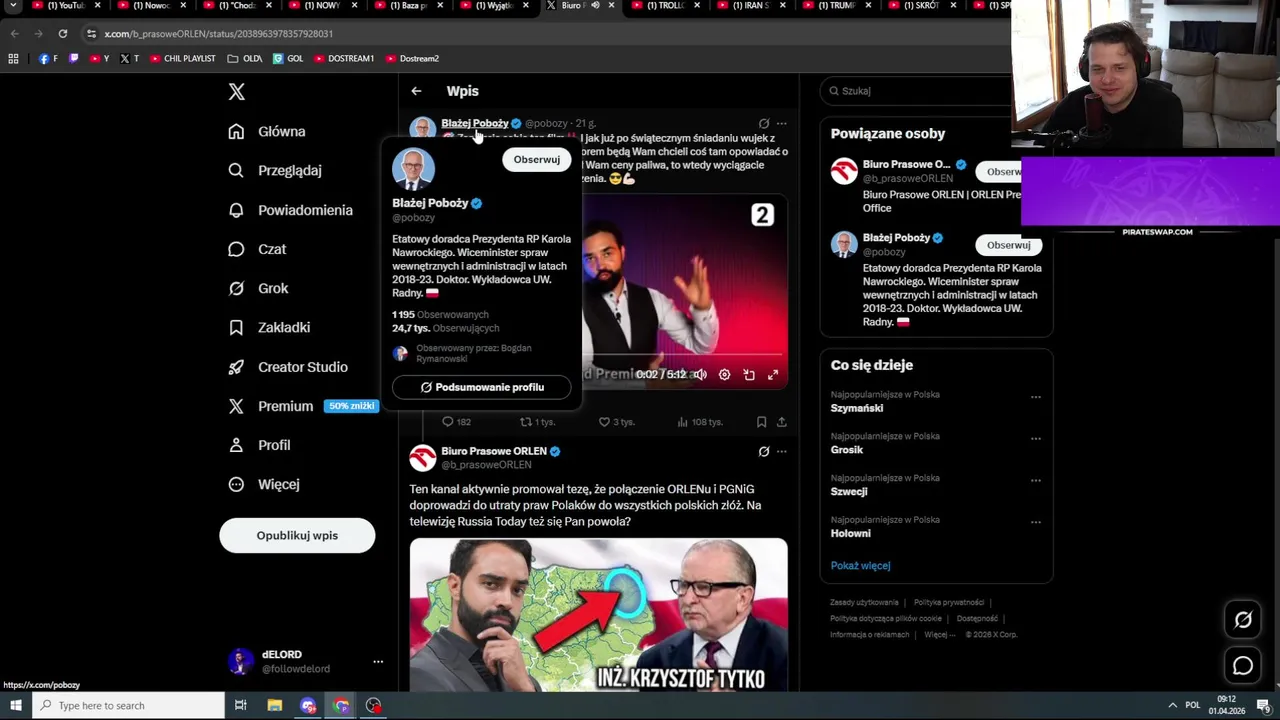Viewport: 1280px width, 720px height.
Task: Open CHIL PLAYLIST bookmark
Action: click(x=183, y=58)
